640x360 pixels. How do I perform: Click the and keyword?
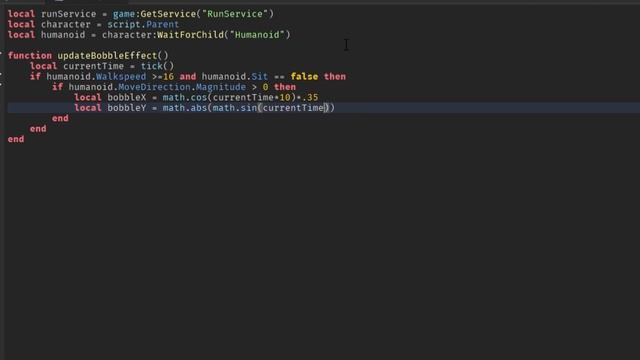(x=188, y=77)
